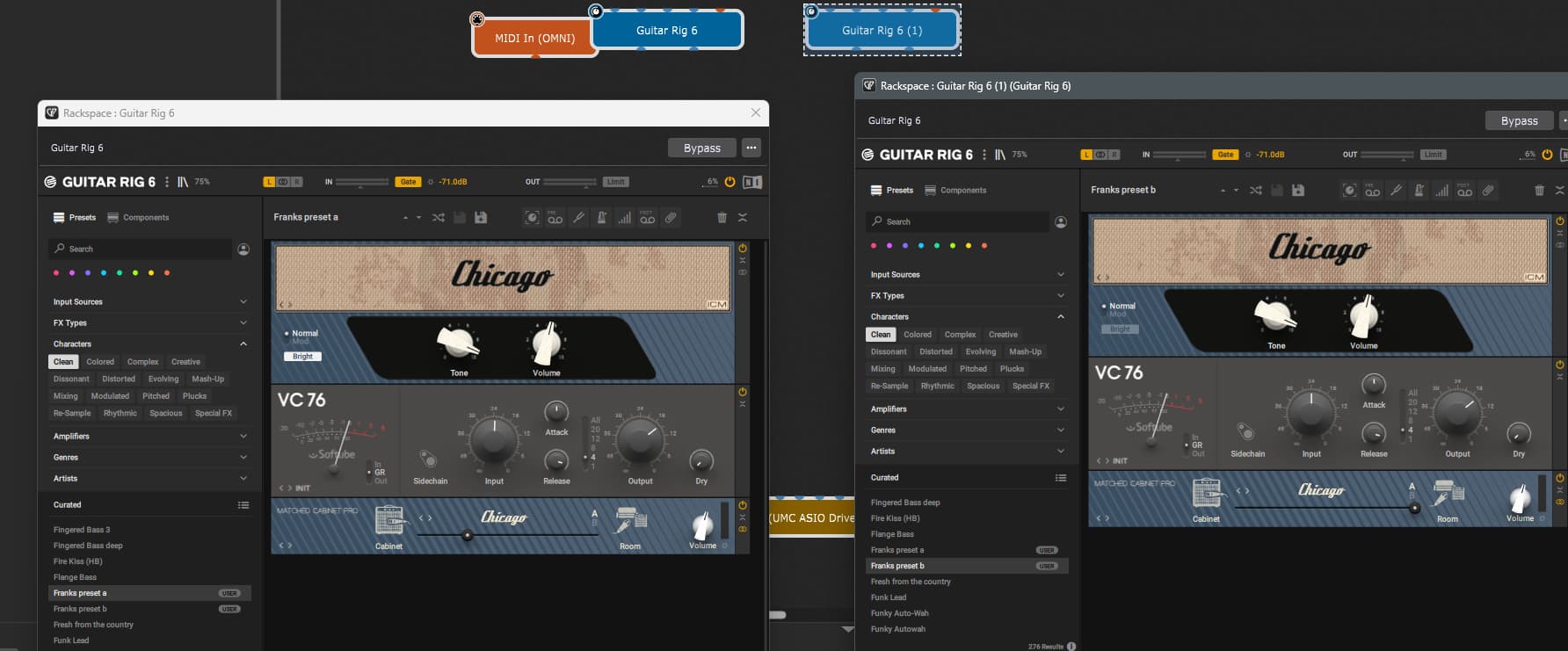The height and width of the screenshot is (651, 1568).
Task: Click Bypass button in right Rackspace window
Action: coord(1520,121)
